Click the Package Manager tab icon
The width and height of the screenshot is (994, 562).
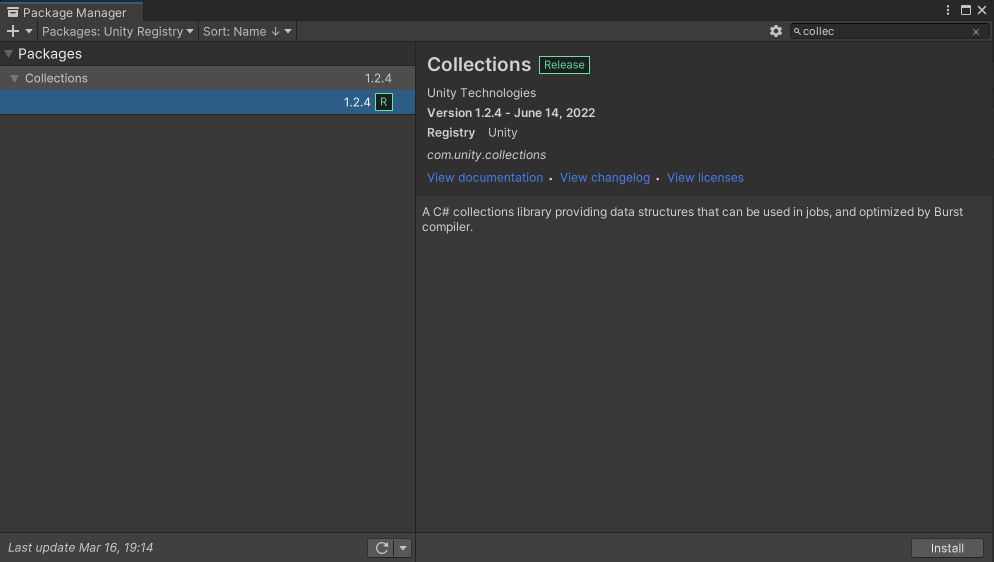click(x=13, y=12)
